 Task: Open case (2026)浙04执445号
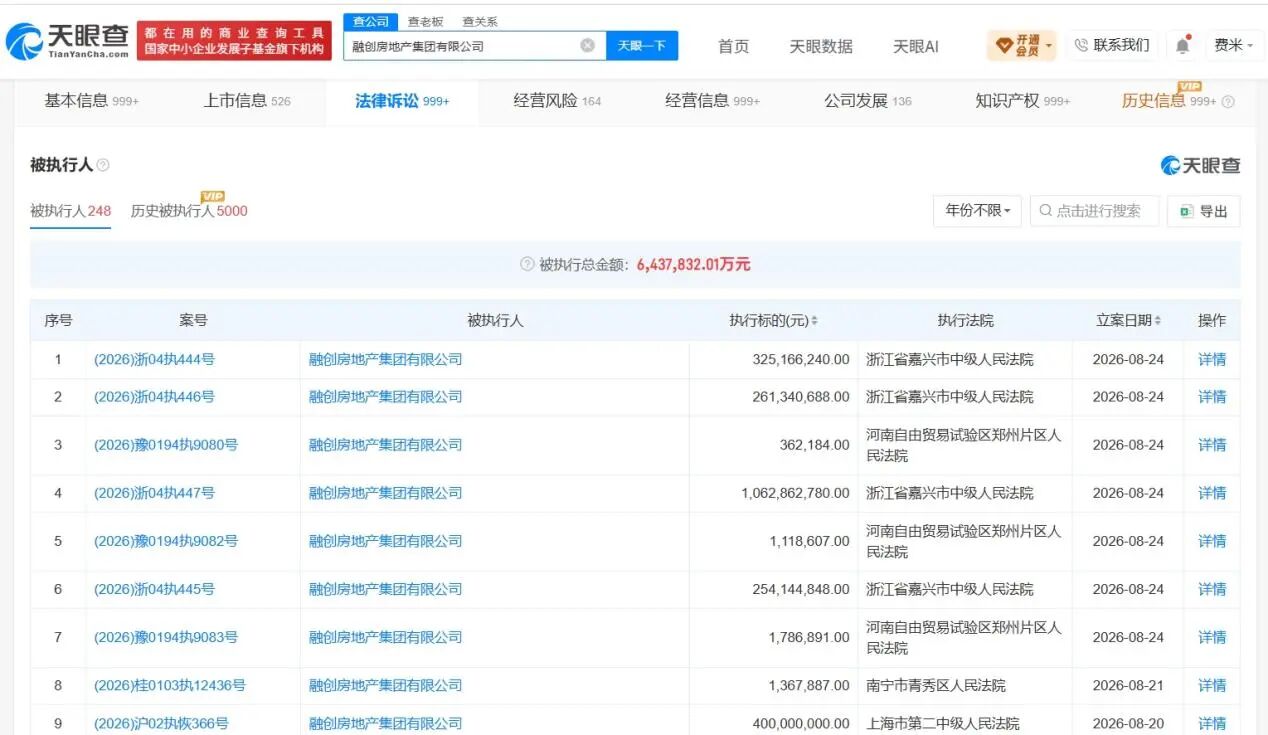154,589
